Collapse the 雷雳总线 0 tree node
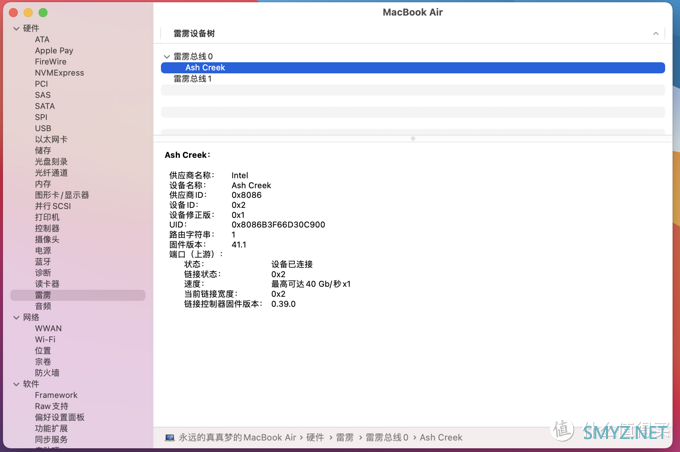Image resolution: width=680 pixels, height=452 pixels. coord(167,56)
